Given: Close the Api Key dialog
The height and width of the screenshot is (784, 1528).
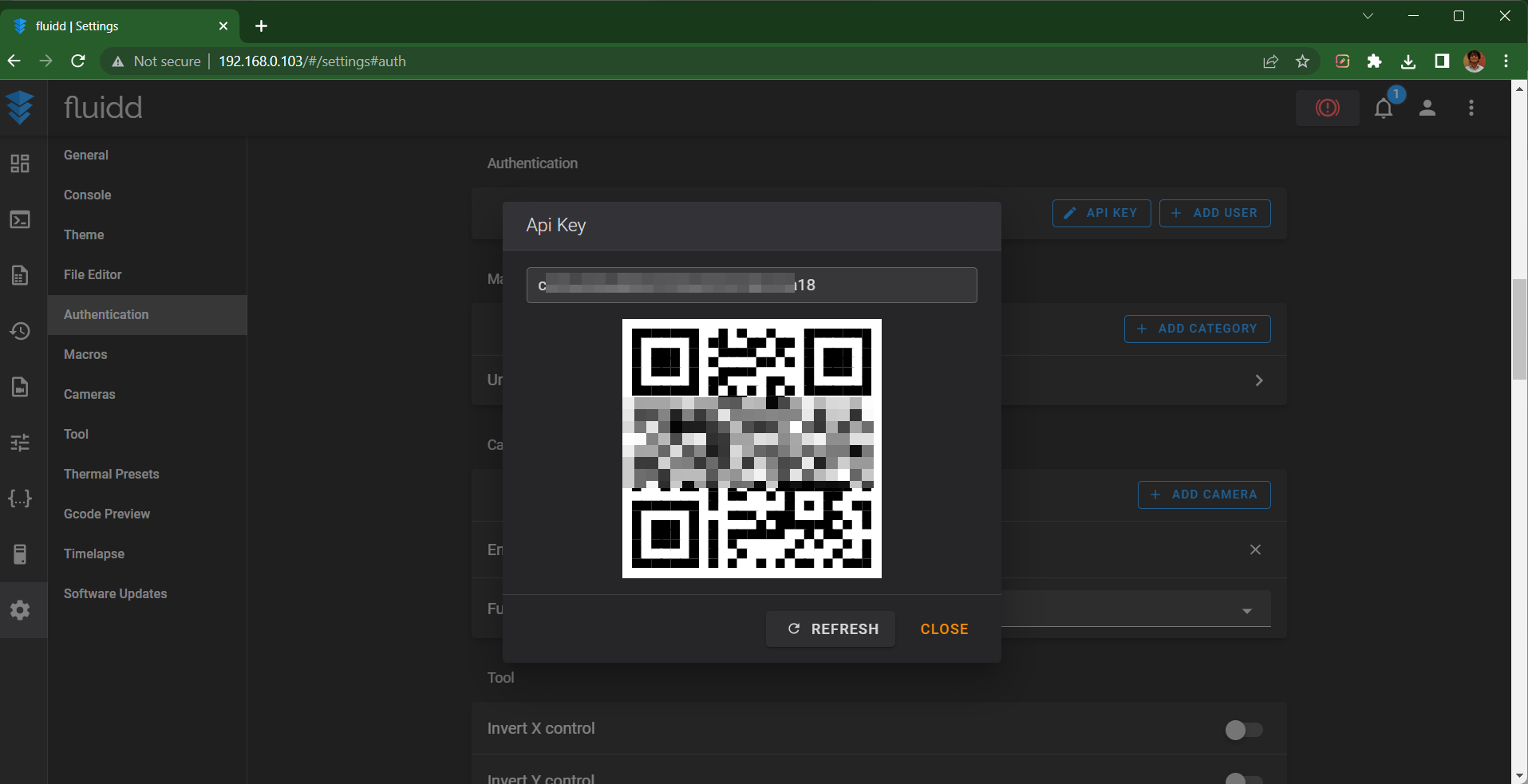Looking at the screenshot, I should (944, 629).
